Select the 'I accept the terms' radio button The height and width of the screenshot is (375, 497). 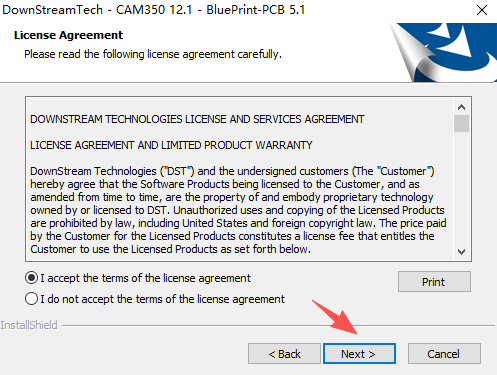(x=31, y=278)
